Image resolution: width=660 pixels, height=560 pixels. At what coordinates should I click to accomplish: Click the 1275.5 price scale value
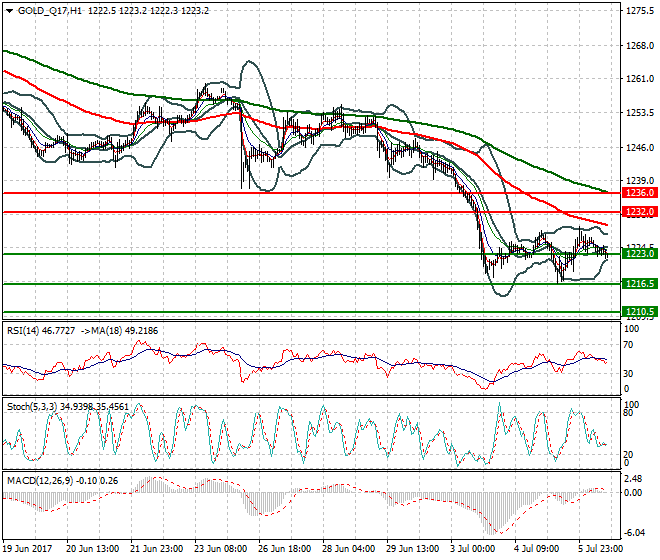click(640, 11)
